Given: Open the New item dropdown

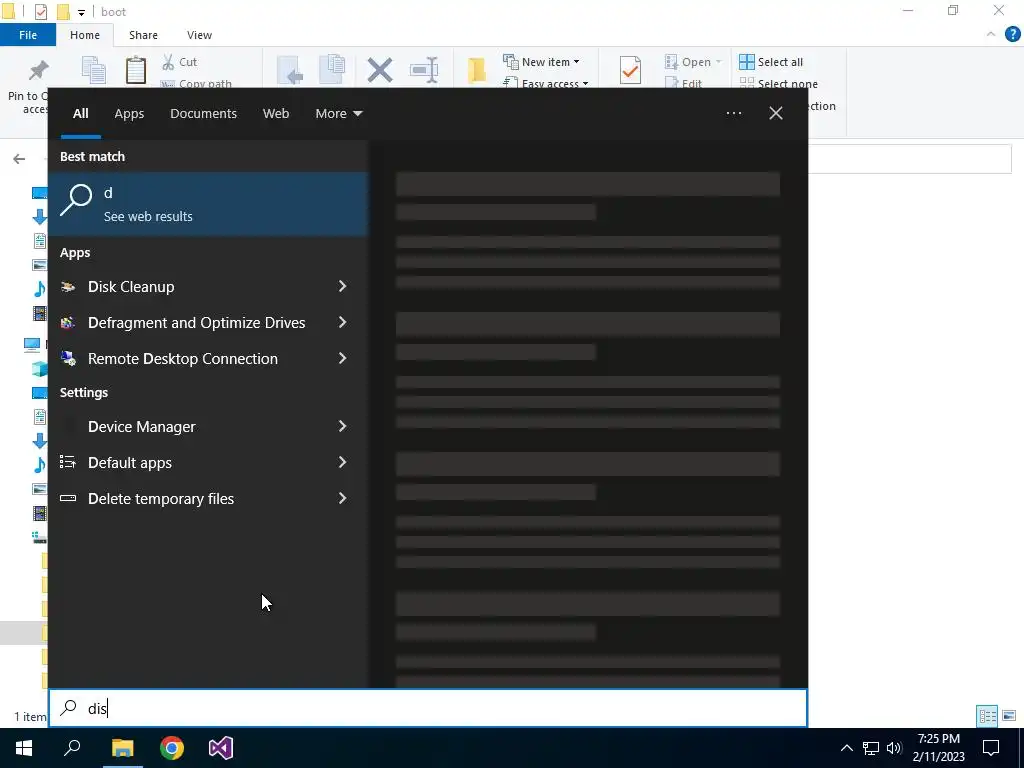Looking at the screenshot, I should 541,62.
